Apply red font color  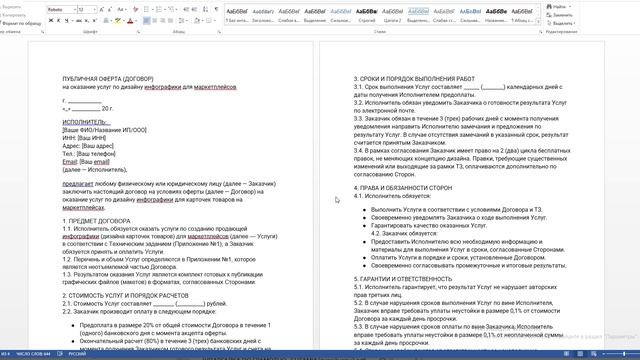click(130, 20)
